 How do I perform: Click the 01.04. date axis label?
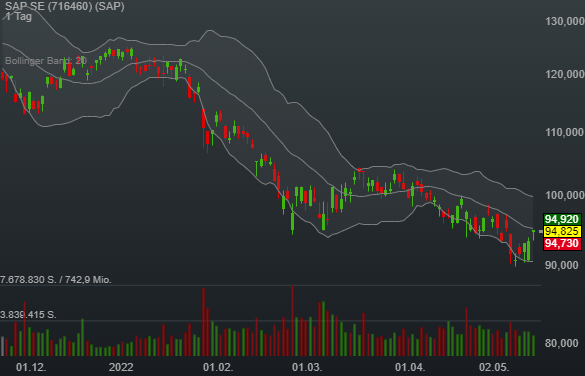[410, 367]
